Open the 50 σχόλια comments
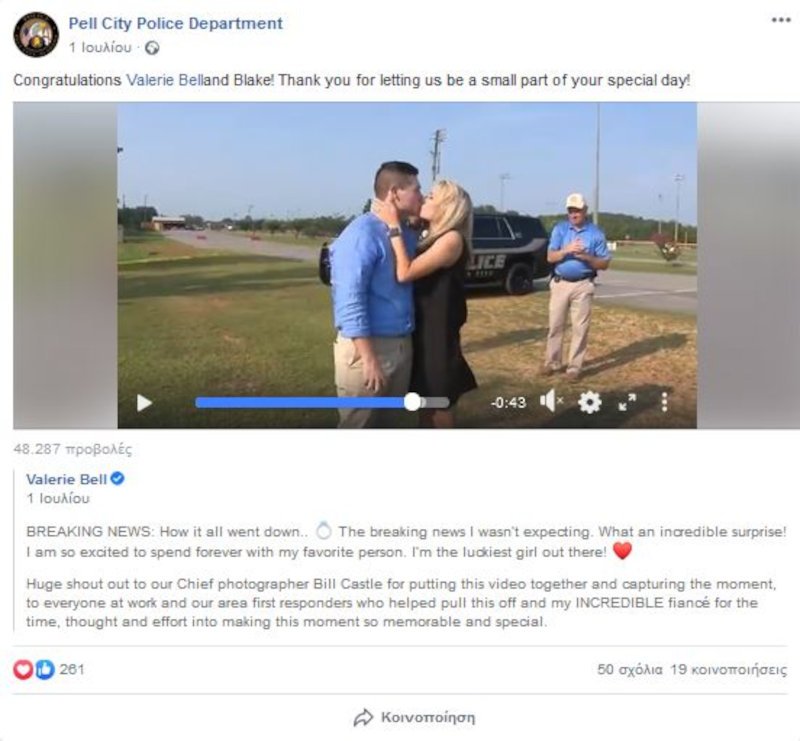This screenshot has width=800, height=741. [x=630, y=670]
